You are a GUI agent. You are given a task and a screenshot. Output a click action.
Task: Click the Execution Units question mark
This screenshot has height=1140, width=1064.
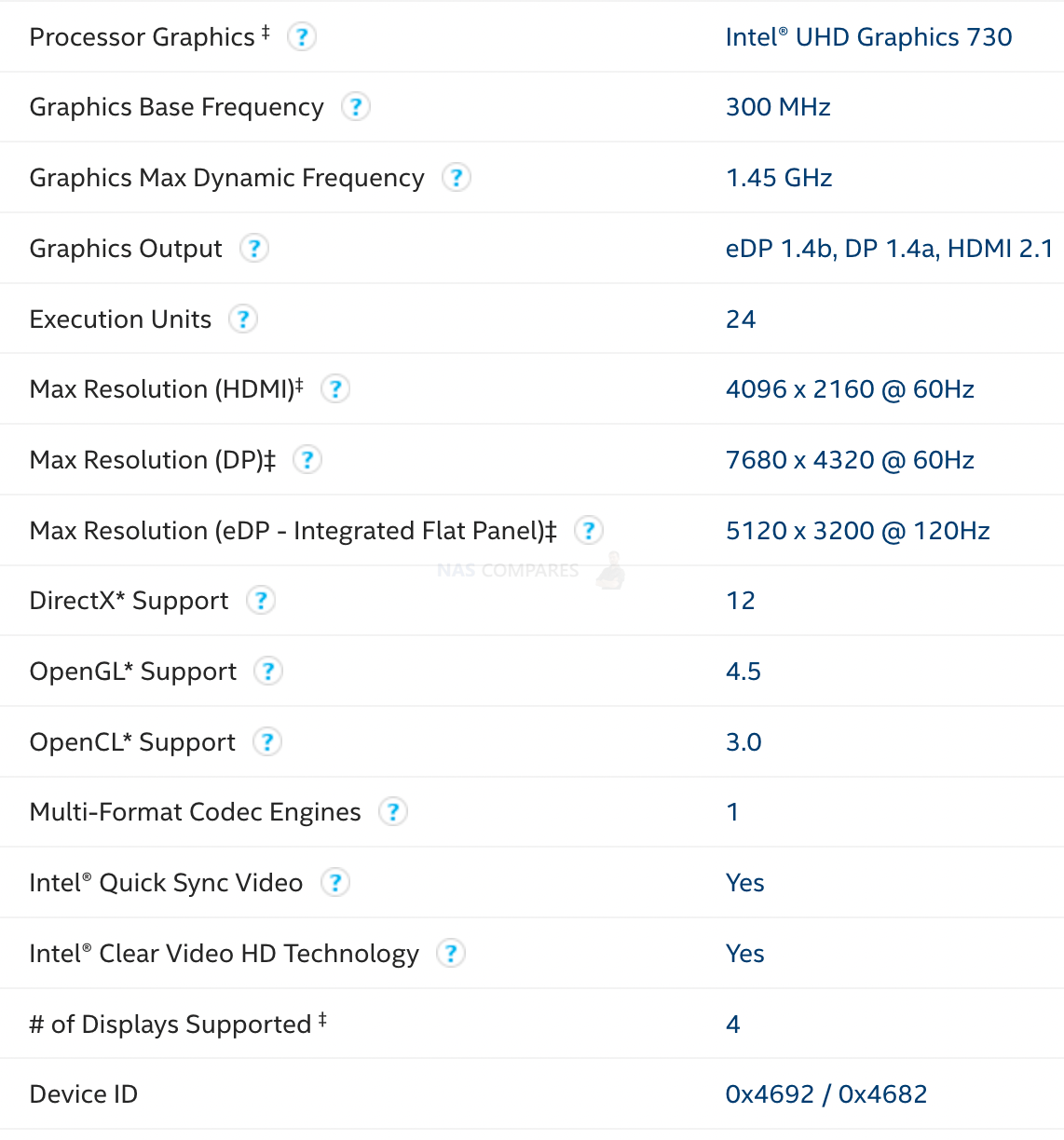[243, 319]
